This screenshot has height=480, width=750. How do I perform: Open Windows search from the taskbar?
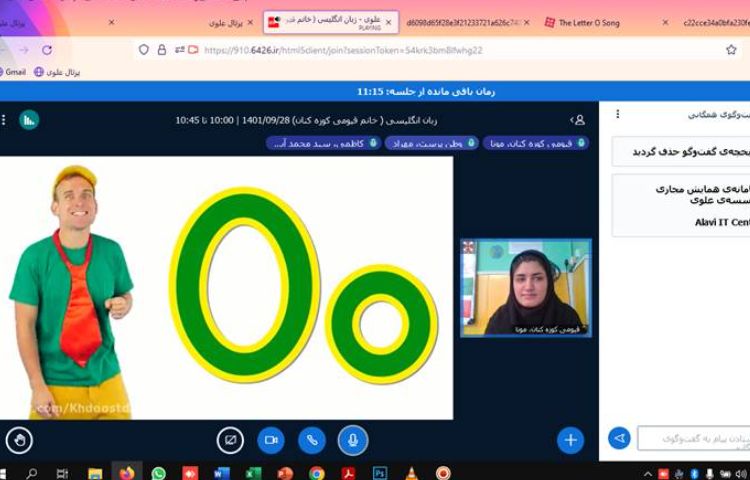pyautogui.click(x=32, y=473)
